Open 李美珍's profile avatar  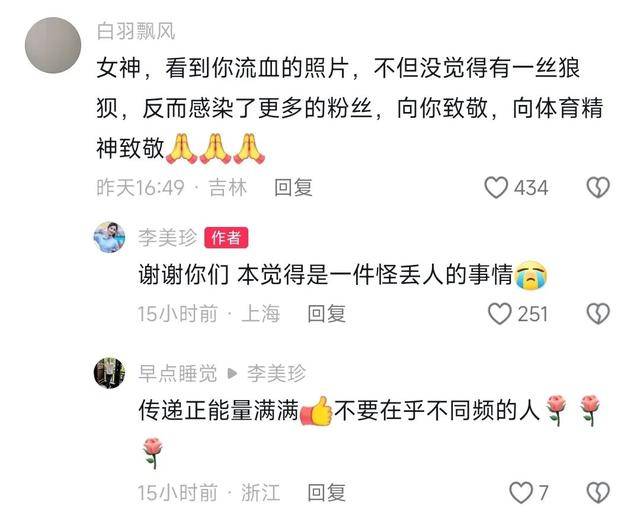109,237
